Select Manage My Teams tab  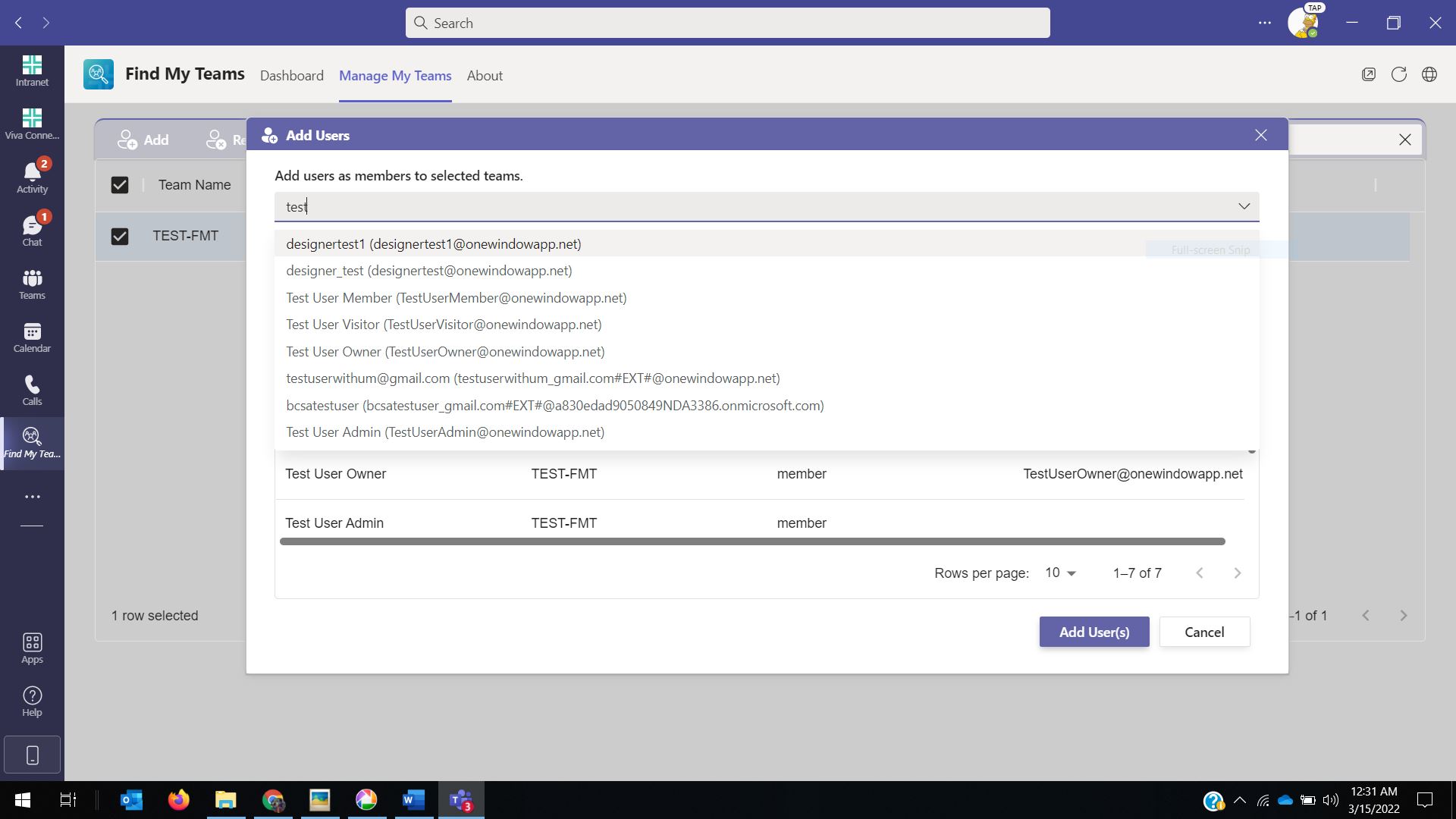coord(395,76)
